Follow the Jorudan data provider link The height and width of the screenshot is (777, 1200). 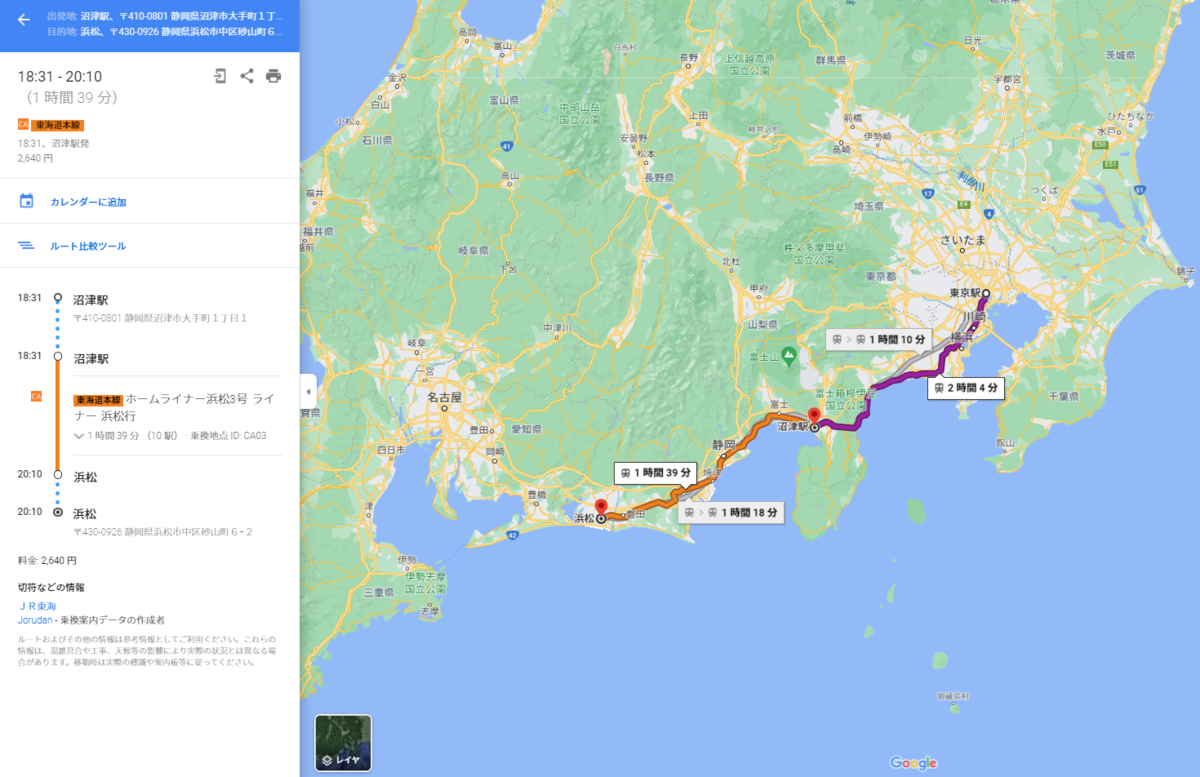35,620
